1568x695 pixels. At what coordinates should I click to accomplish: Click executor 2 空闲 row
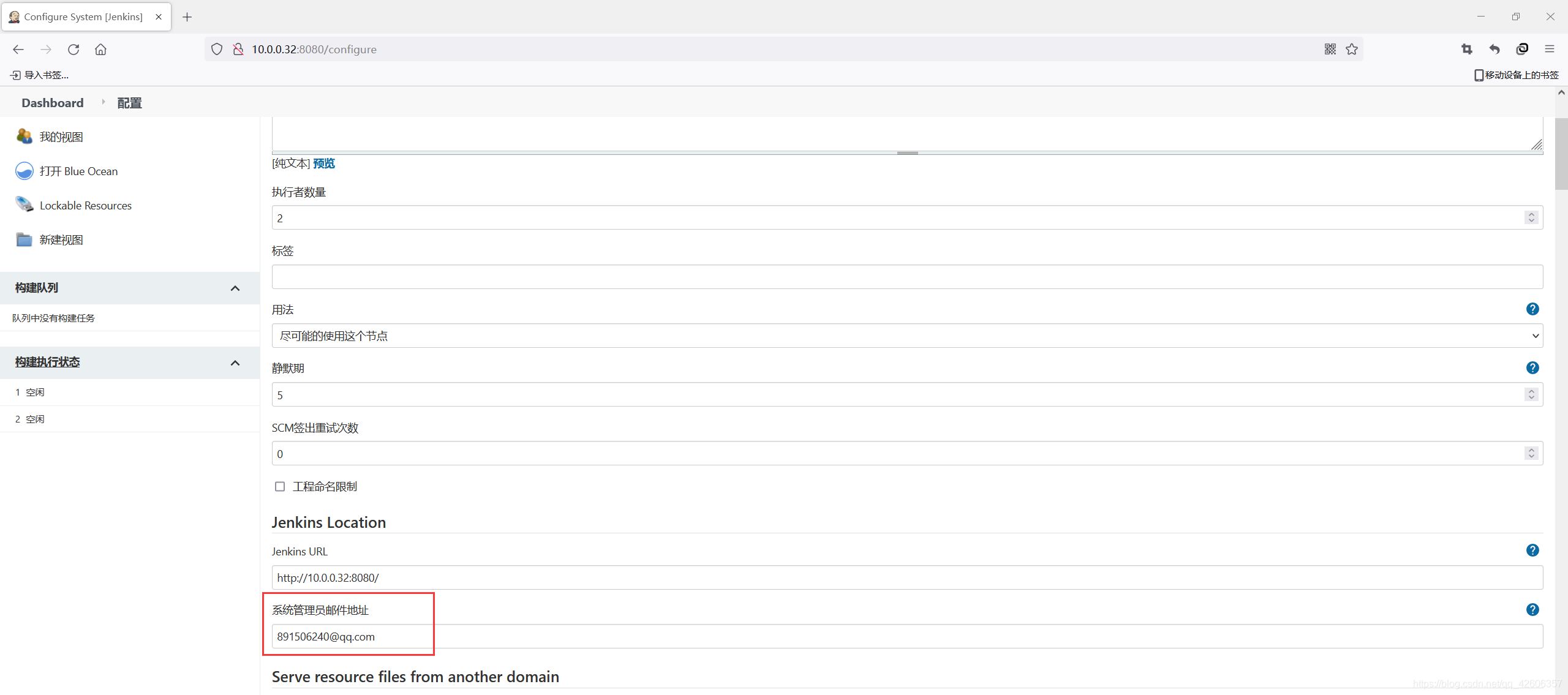click(130, 419)
